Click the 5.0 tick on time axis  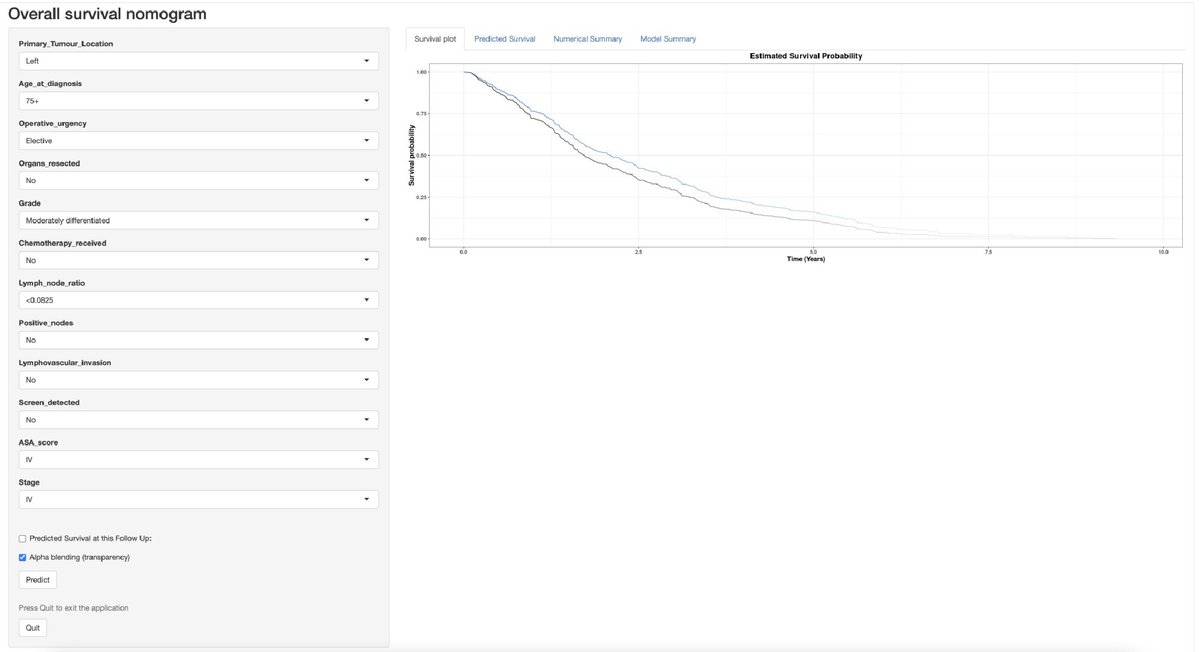coord(813,252)
